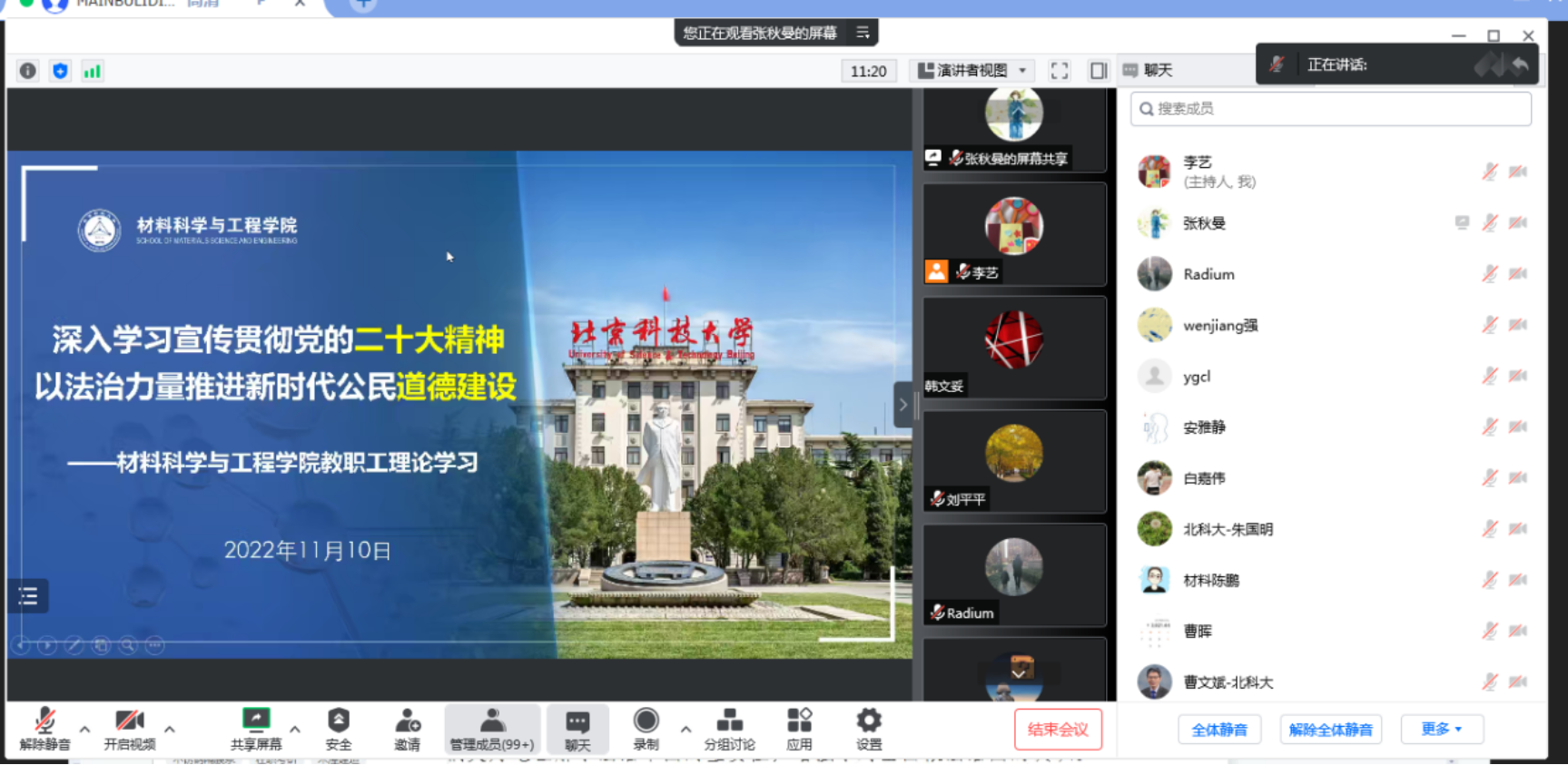This screenshot has height=765, width=1568.
Task: Open the 更多 dropdown in member panel
Action: [1442, 729]
